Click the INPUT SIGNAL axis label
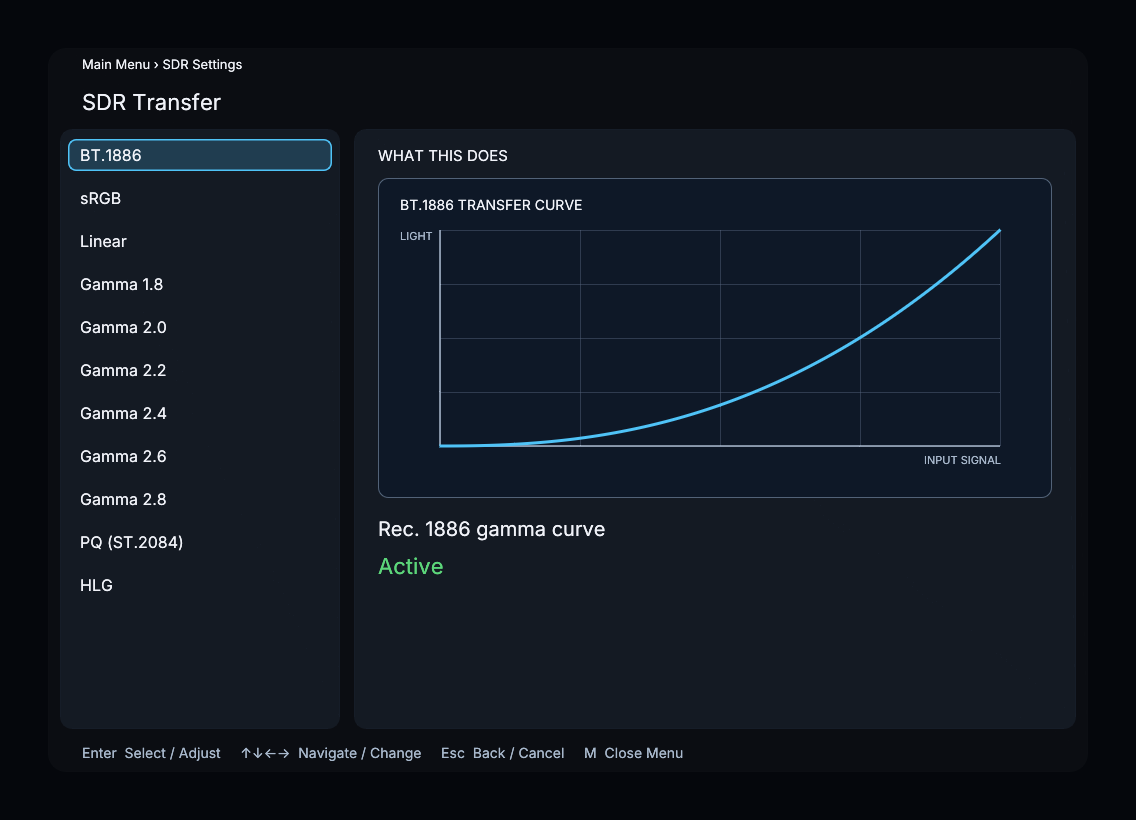The width and height of the screenshot is (1136, 820). coord(962,460)
